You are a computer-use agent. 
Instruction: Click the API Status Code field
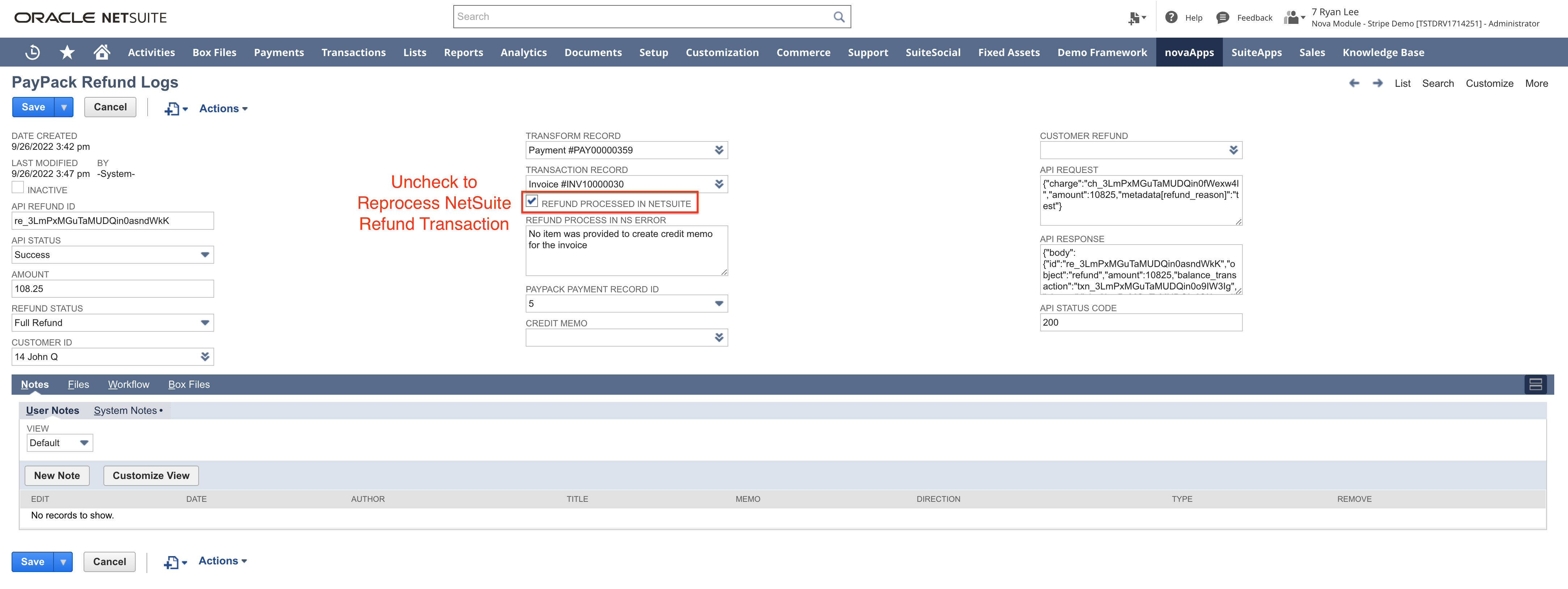(x=1141, y=322)
